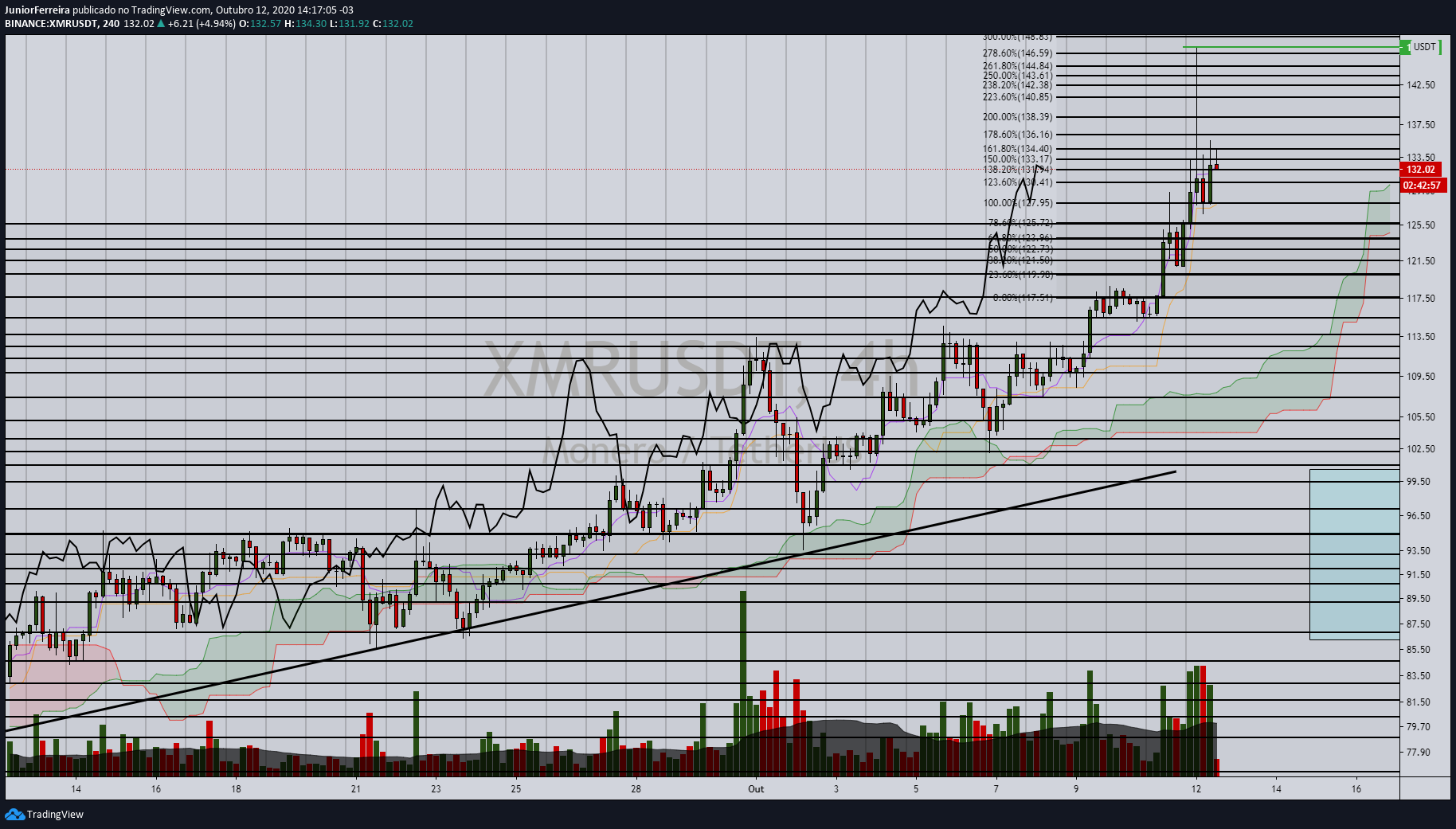Click the 77.90 price axis label
Viewport: 1456px width, 829px height.
pyautogui.click(x=1419, y=753)
